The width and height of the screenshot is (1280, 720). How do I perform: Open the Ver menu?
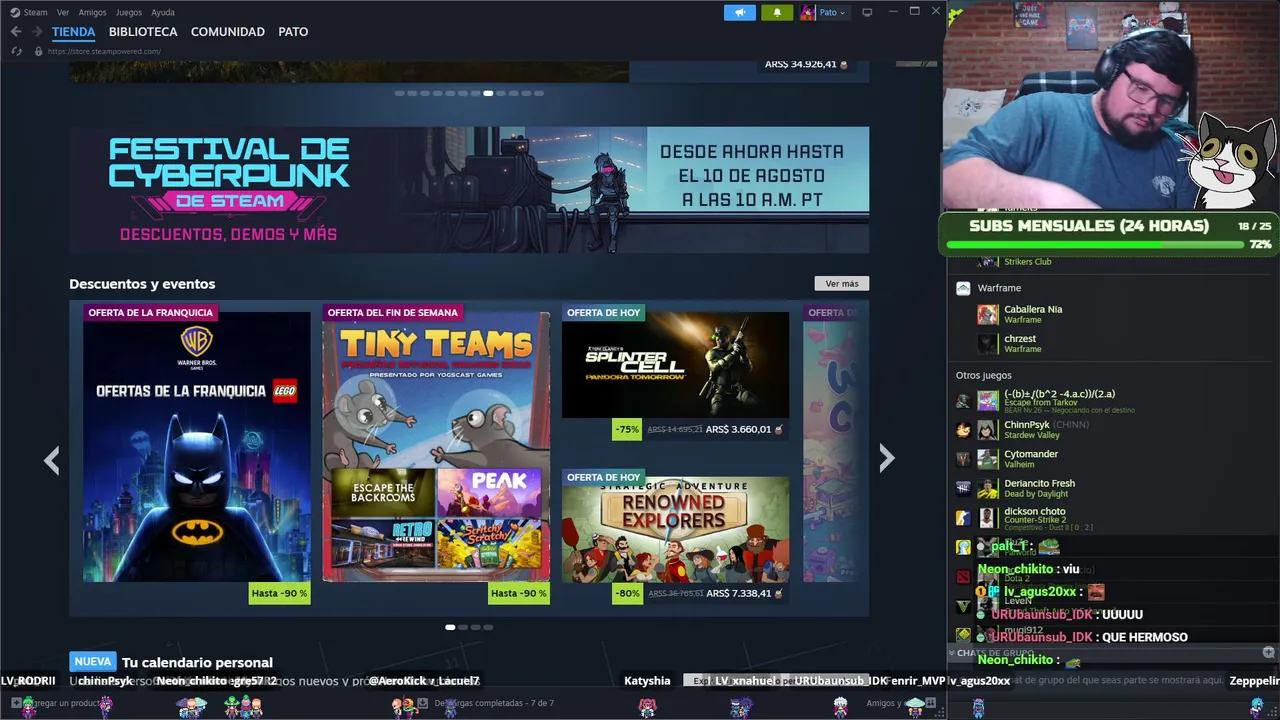[63, 12]
